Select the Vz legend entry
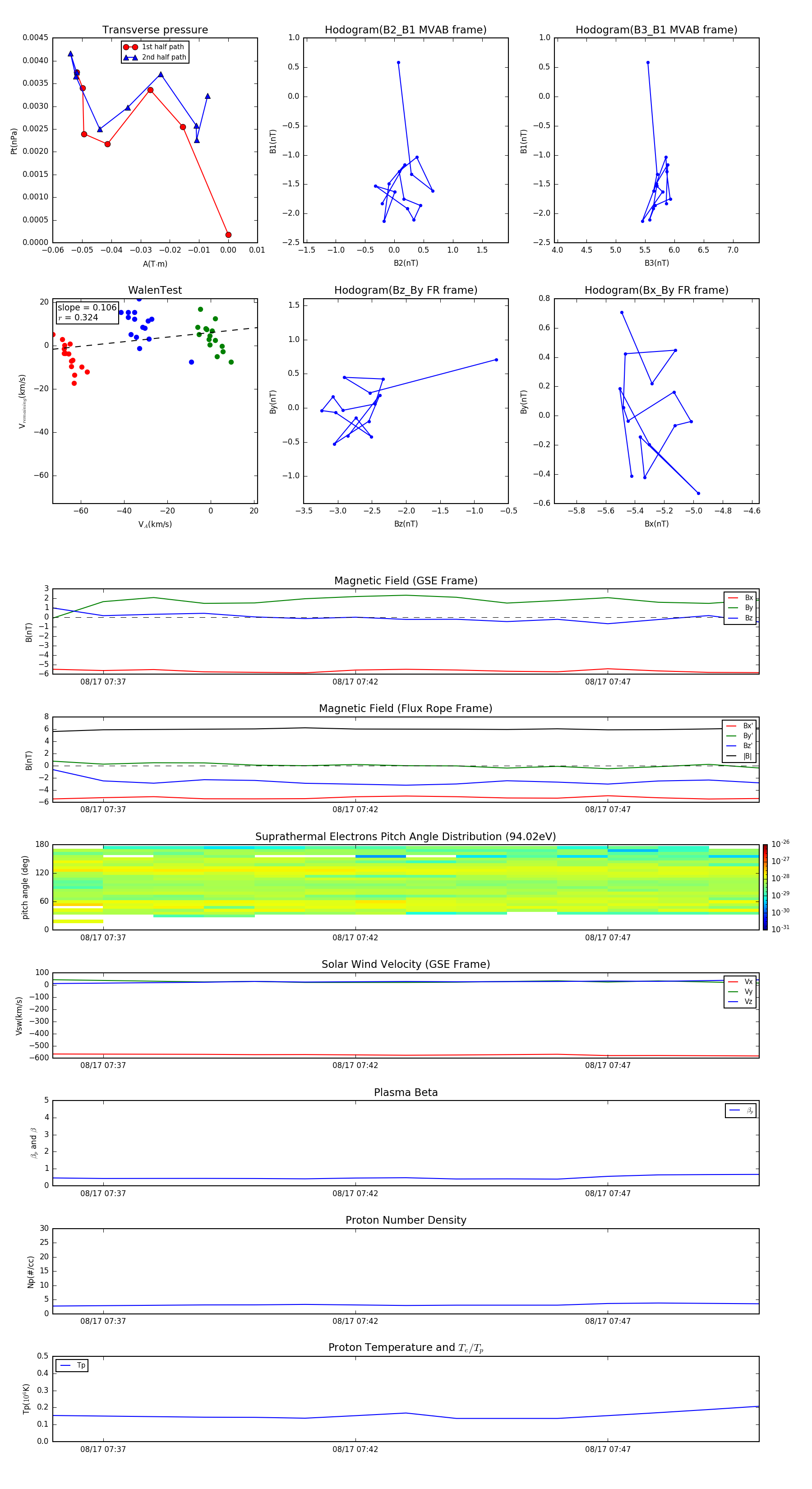 tap(740, 1002)
